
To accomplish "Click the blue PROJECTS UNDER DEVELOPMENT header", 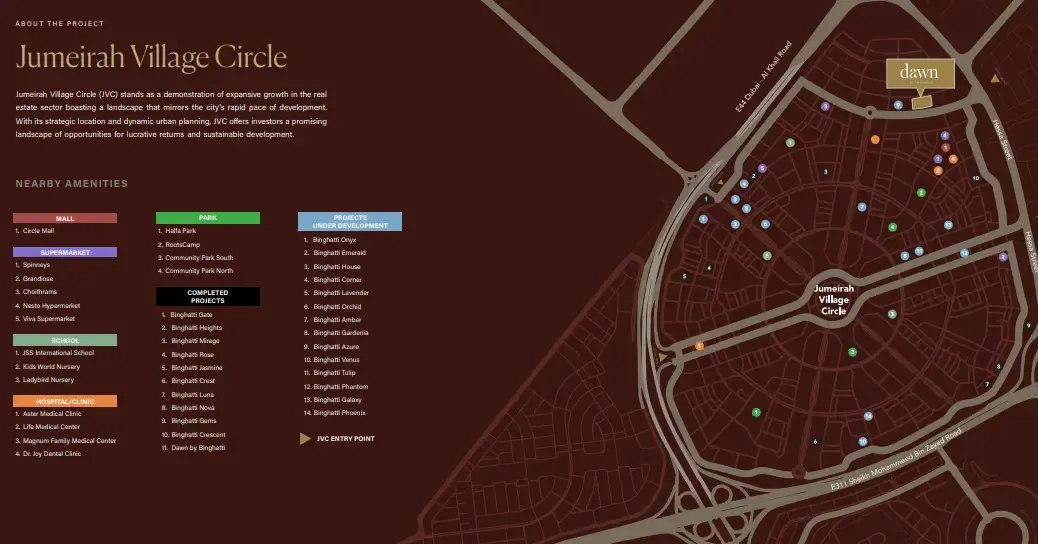I will click(350, 222).
